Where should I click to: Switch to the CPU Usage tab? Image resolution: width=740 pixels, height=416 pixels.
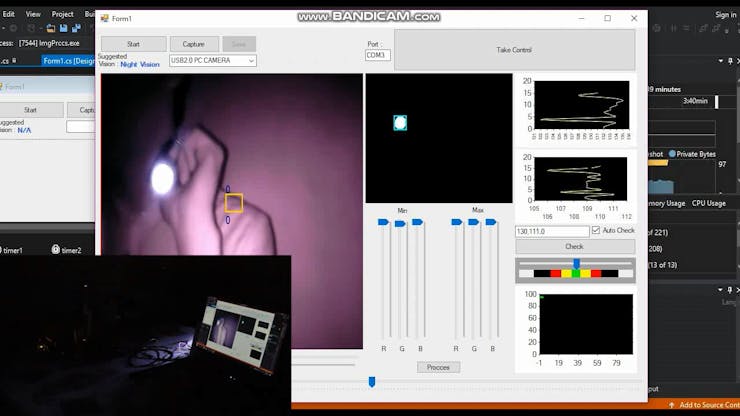click(709, 203)
